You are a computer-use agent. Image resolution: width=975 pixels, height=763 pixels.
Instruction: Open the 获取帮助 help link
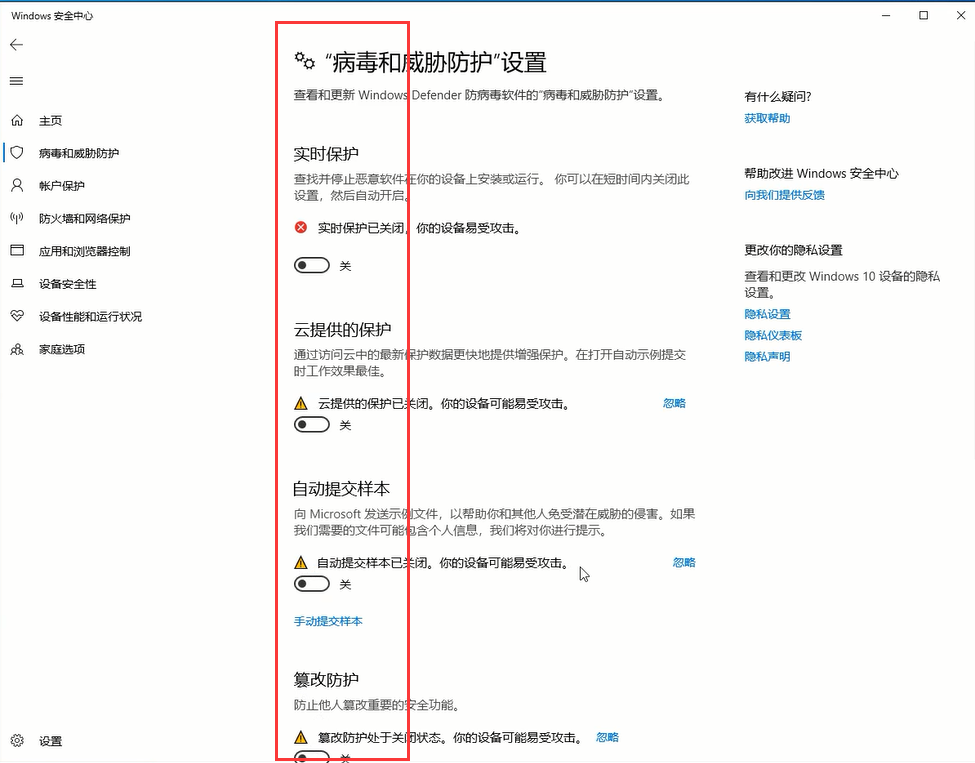pos(767,118)
